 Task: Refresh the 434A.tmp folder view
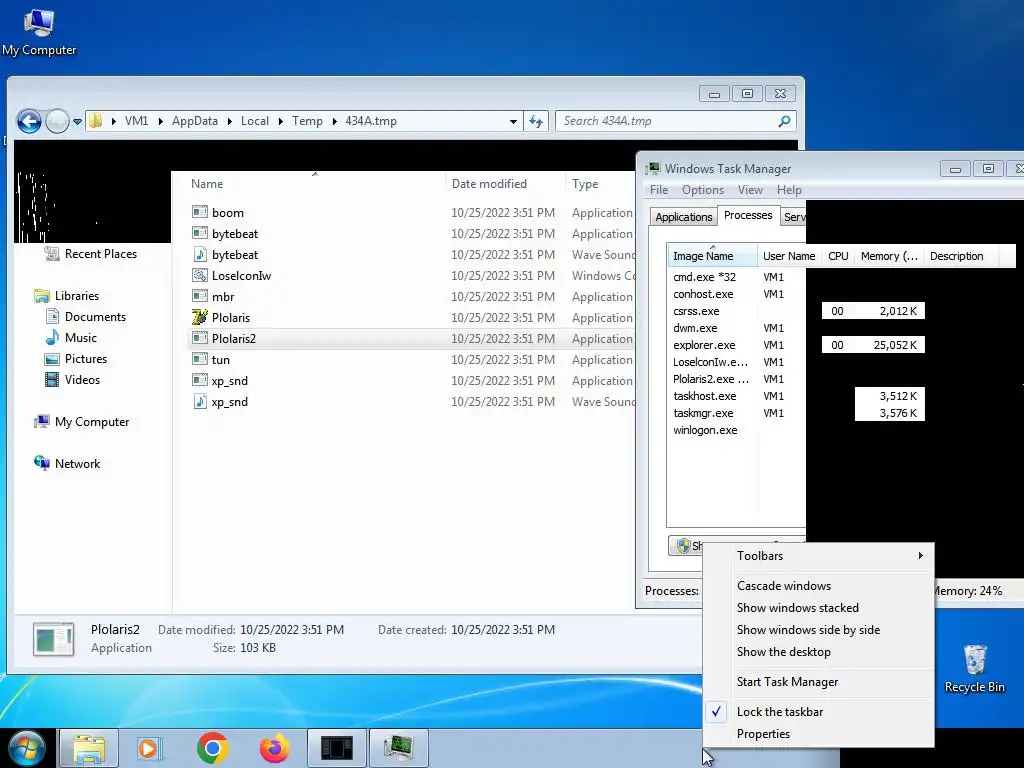[x=536, y=121]
